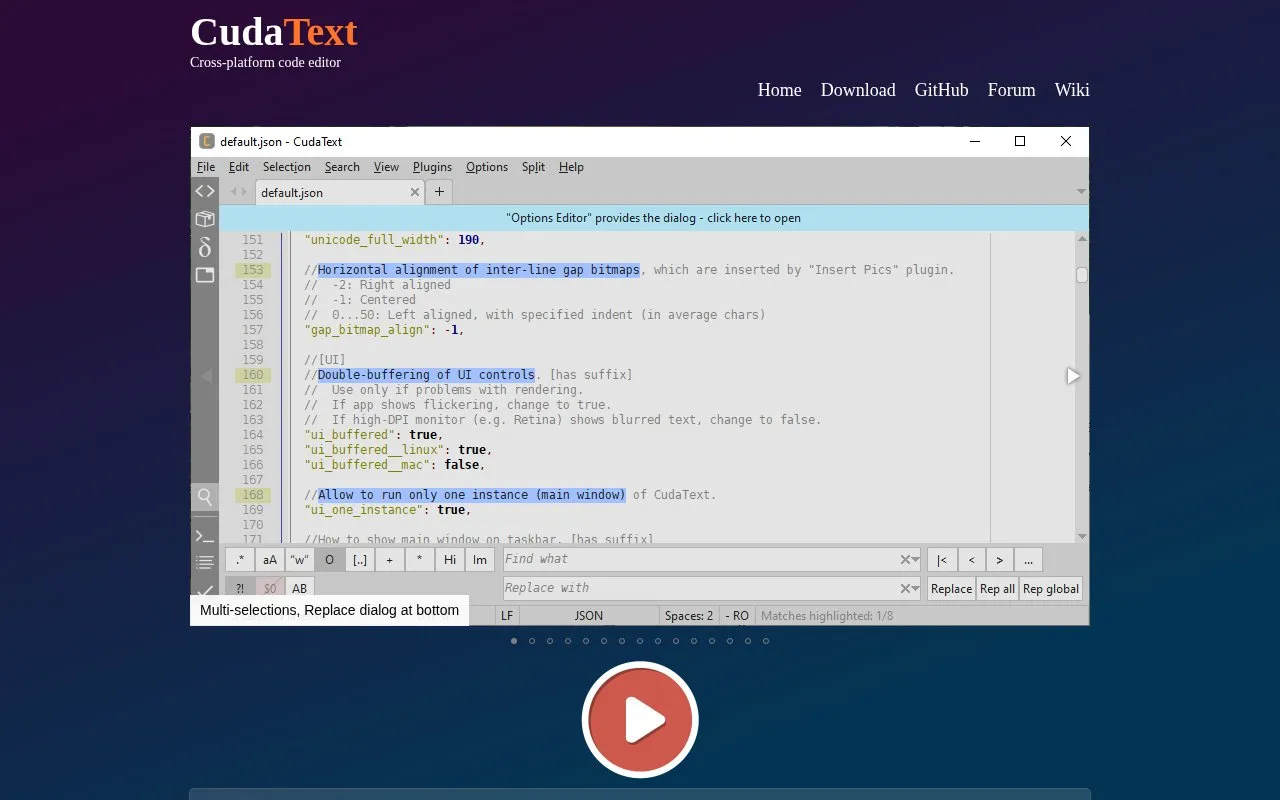Clear the Find what field
The height and width of the screenshot is (800, 1280).
(905, 560)
